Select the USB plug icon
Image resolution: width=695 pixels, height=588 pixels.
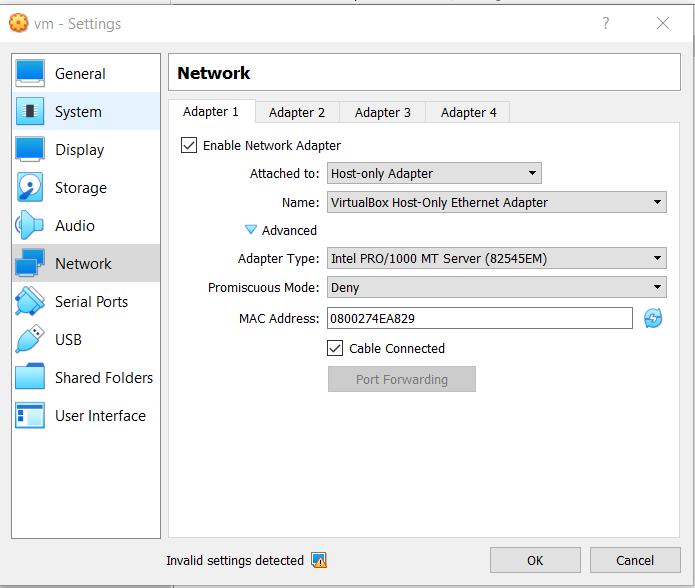coord(30,339)
